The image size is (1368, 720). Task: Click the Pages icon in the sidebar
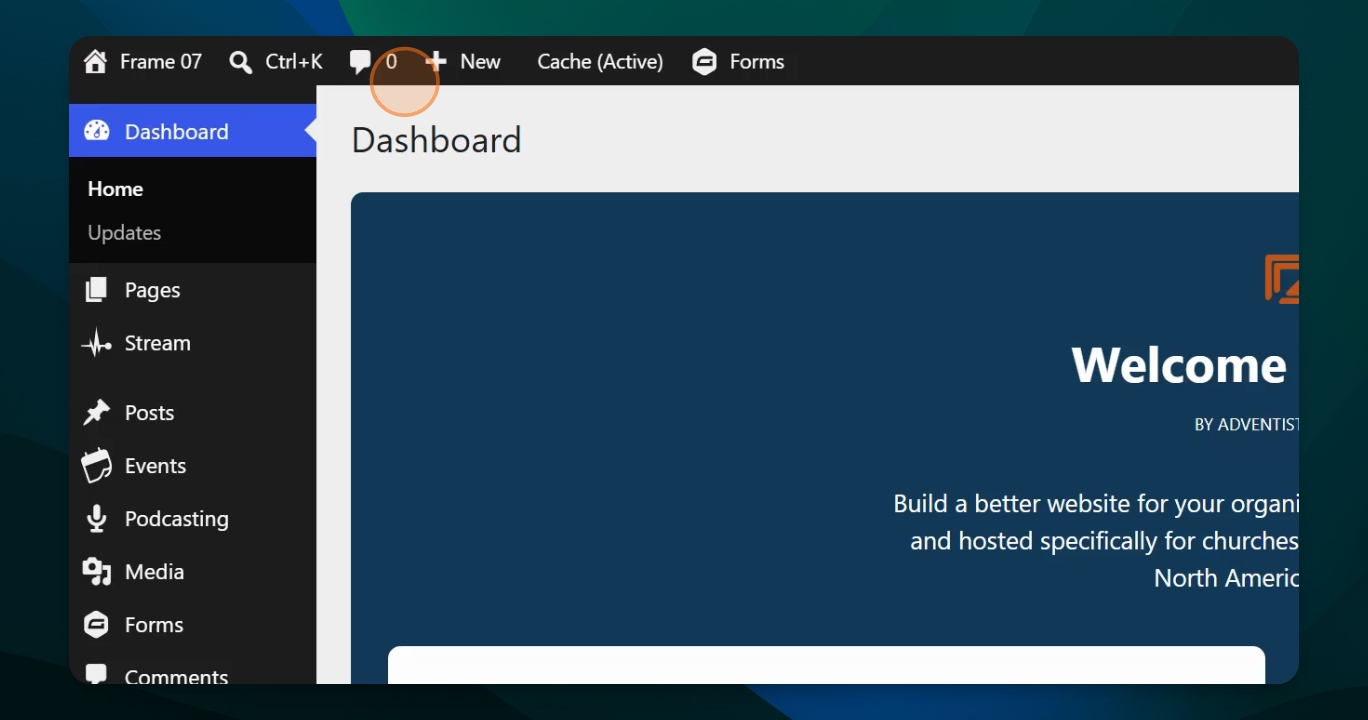pos(96,290)
